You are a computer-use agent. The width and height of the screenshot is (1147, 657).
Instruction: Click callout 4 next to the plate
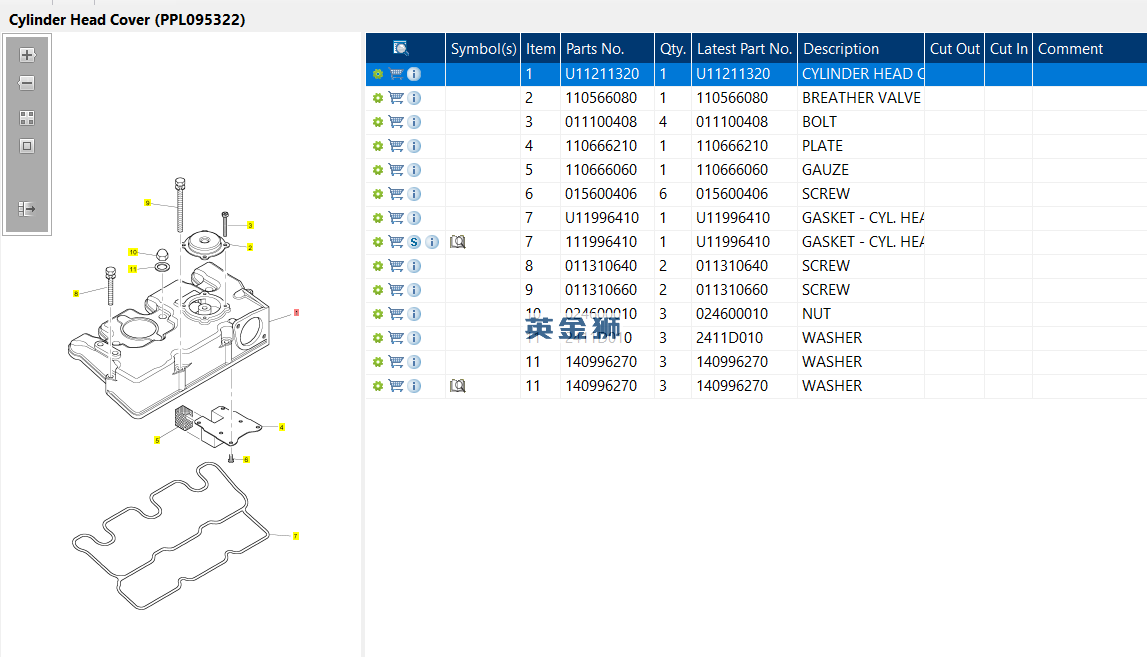click(282, 427)
